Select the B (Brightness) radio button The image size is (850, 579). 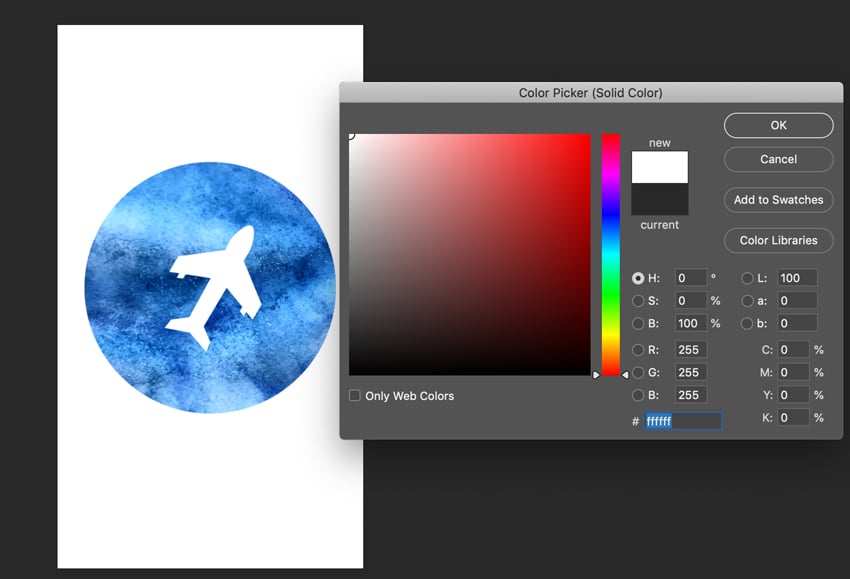point(638,323)
